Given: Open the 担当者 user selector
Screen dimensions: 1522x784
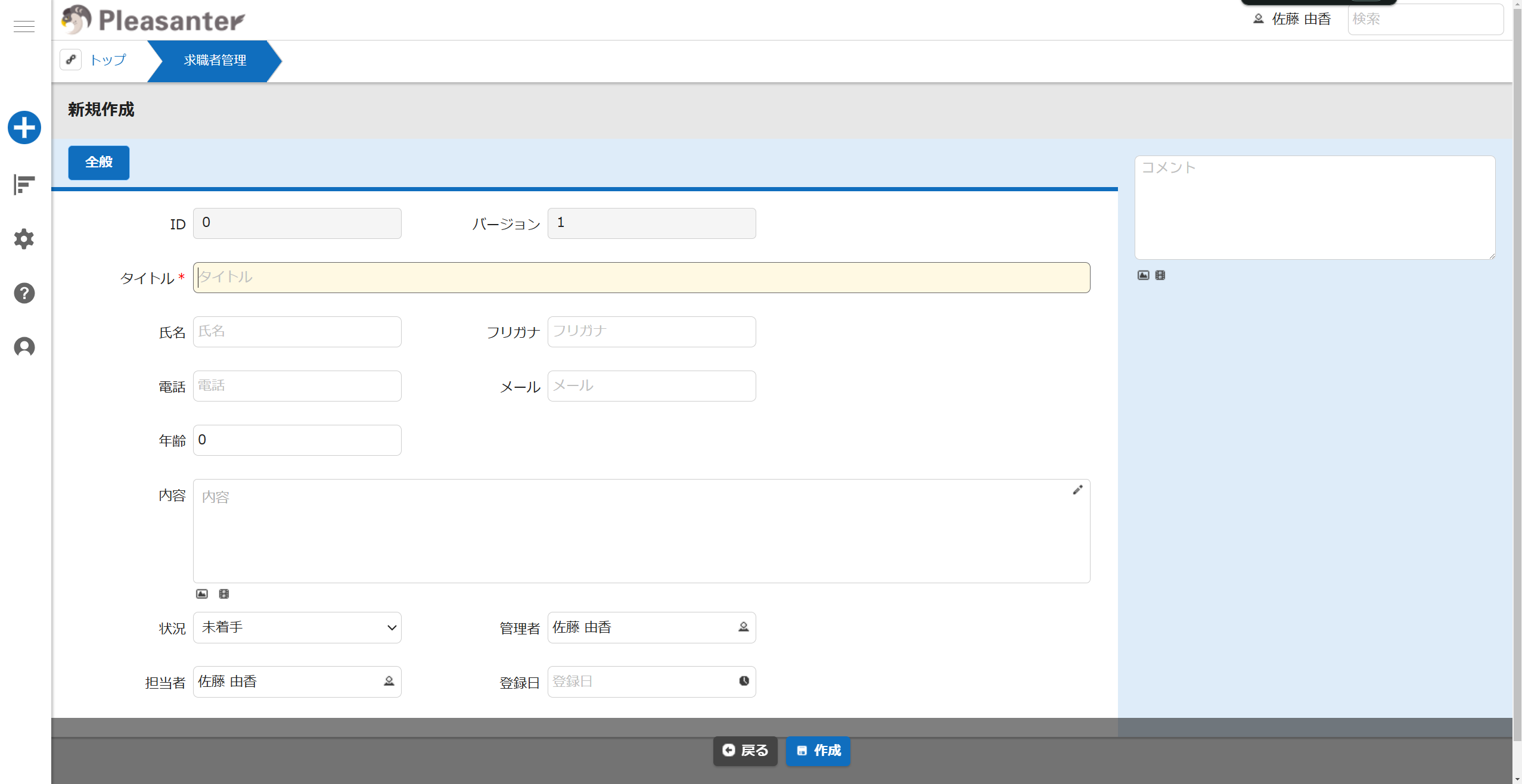Looking at the screenshot, I should tap(389, 682).
